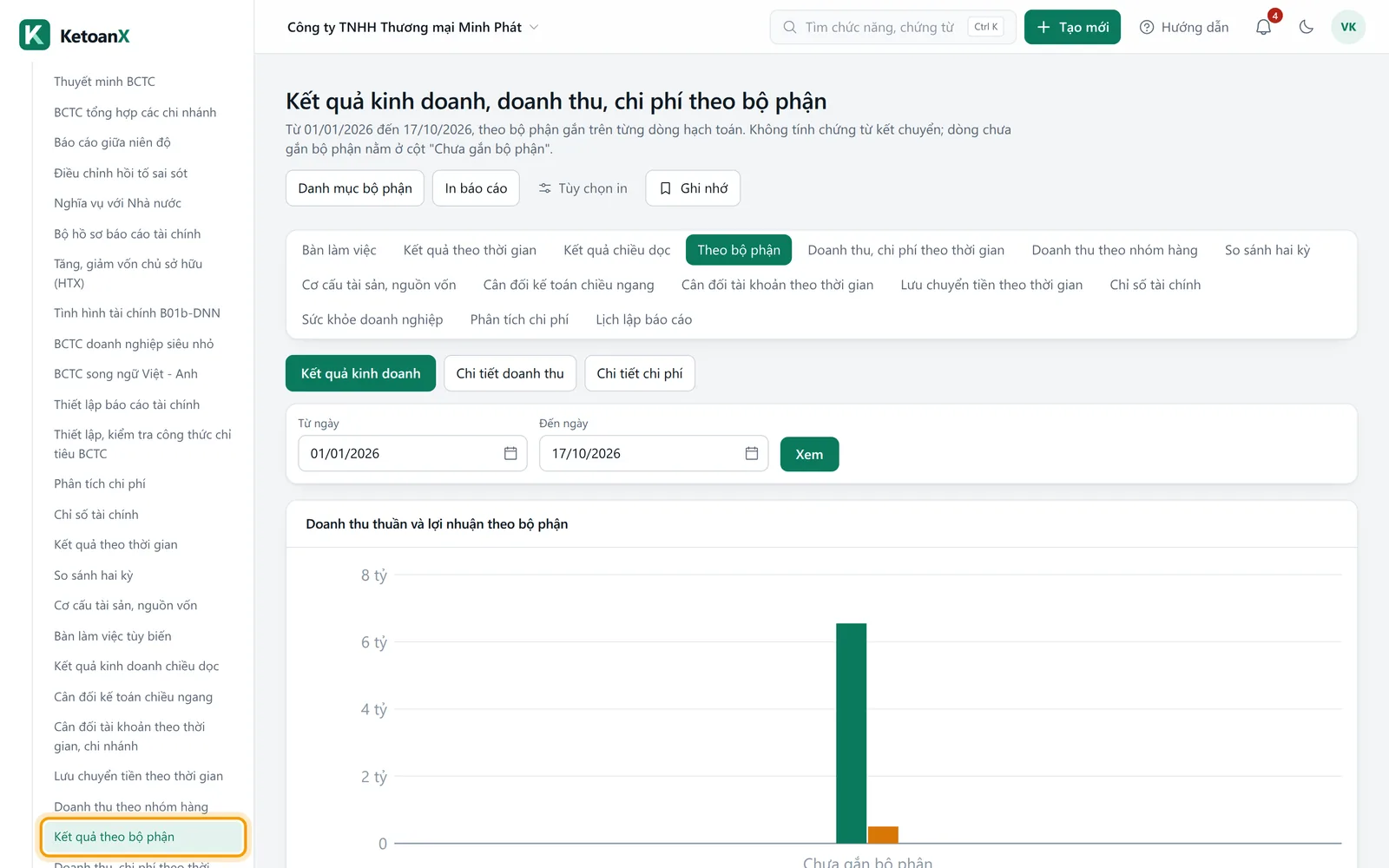Open Phân tích chi phí tab
Viewport: 1389px width, 868px height.
coord(519,319)
